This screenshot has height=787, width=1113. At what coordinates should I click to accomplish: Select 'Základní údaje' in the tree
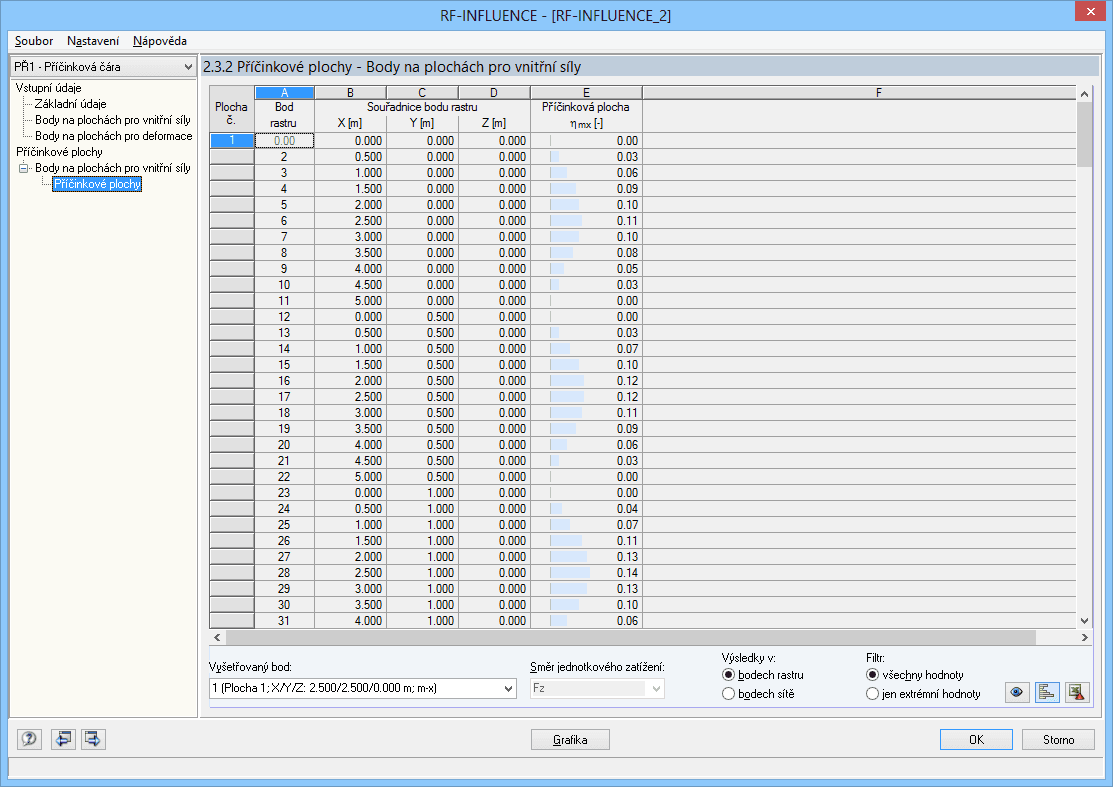pos(70,104)
